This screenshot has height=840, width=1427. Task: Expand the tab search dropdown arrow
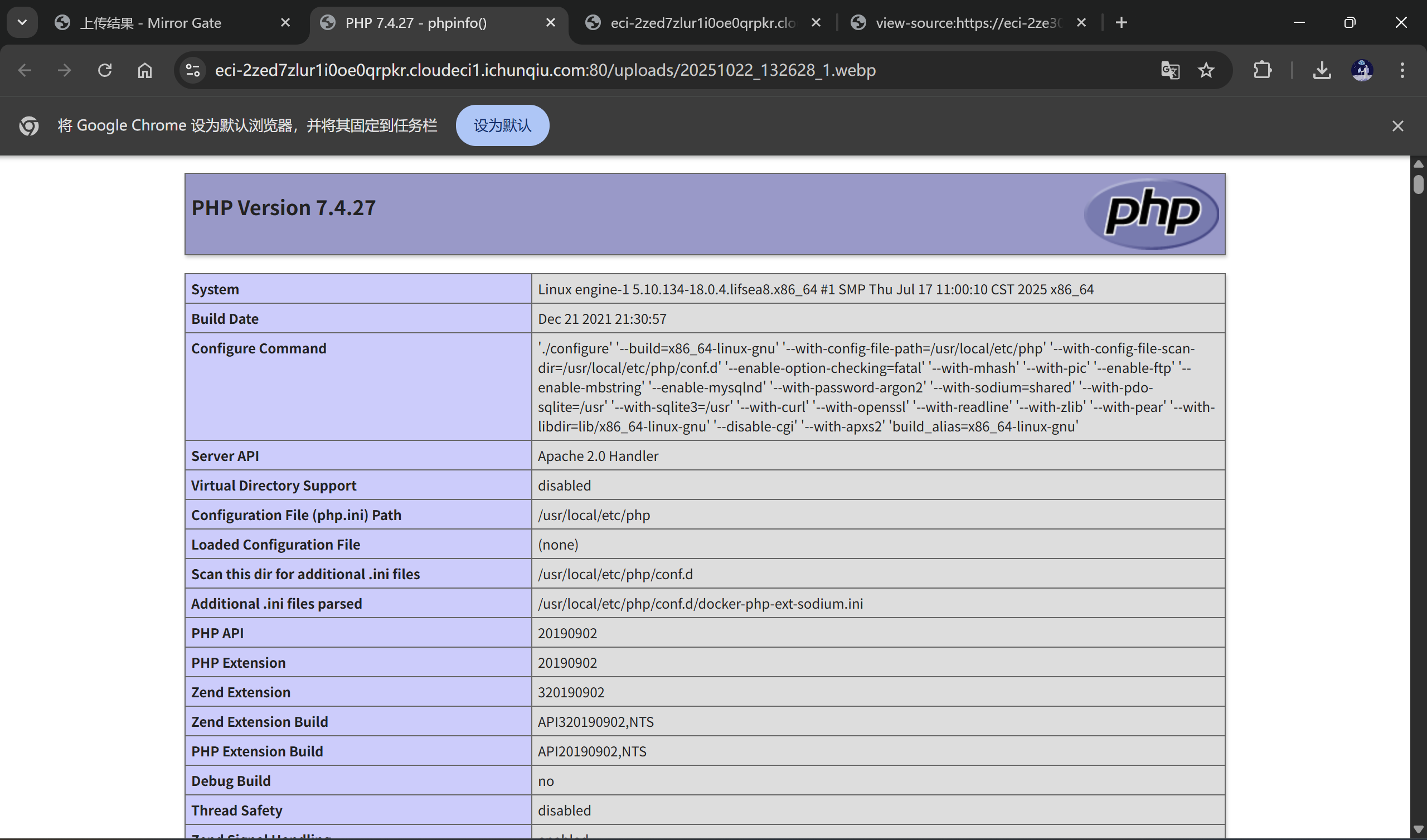click(22, 23)
